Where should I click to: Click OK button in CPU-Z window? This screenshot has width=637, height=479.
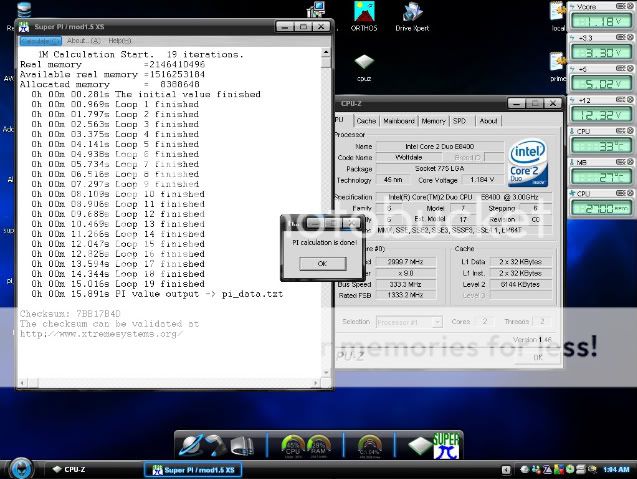(537, 356)
